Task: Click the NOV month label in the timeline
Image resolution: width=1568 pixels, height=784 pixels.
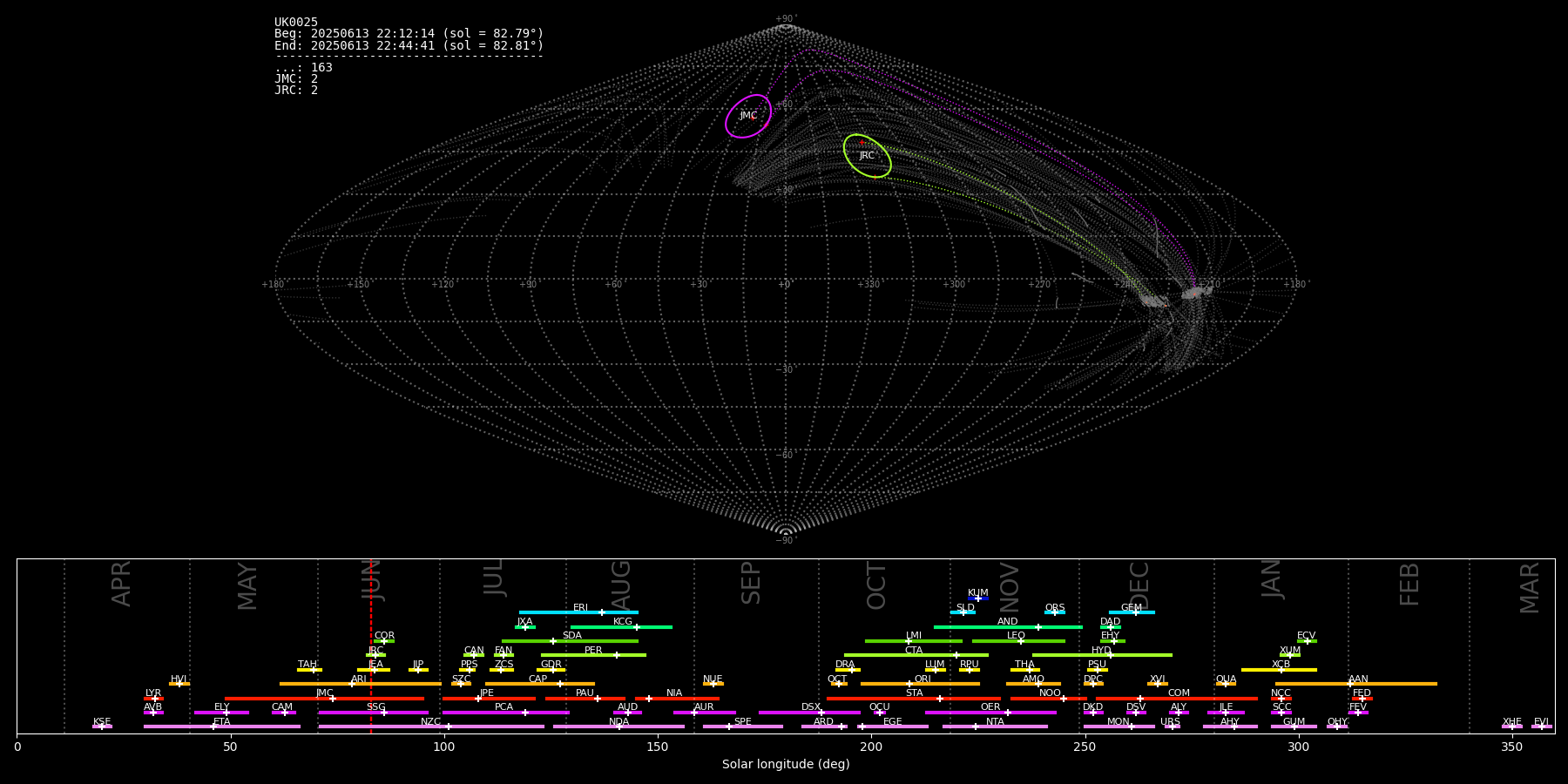Action: coord(1009,587)
